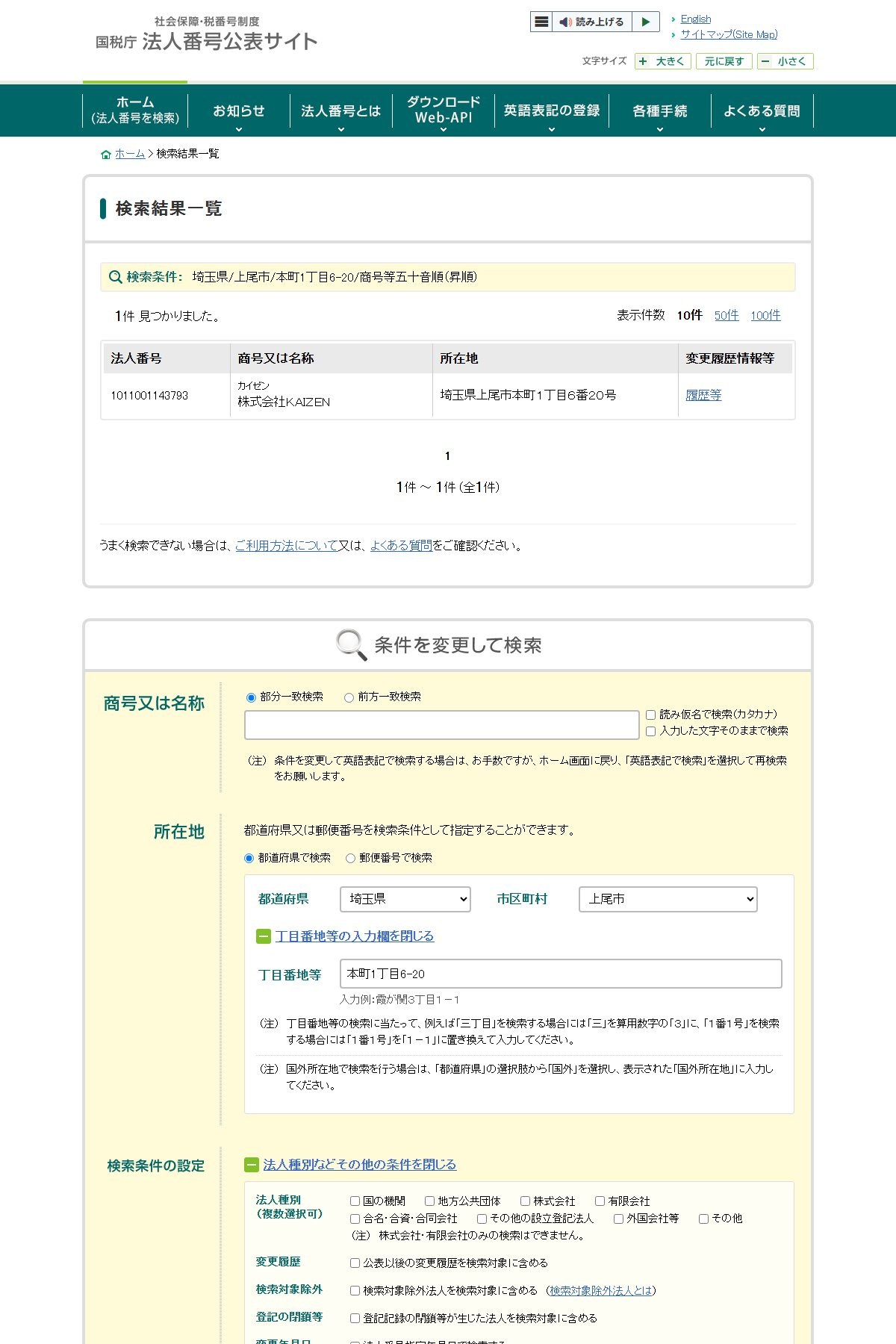
Task: Click the 読み上げる speaker button
Action: (592, 22)
